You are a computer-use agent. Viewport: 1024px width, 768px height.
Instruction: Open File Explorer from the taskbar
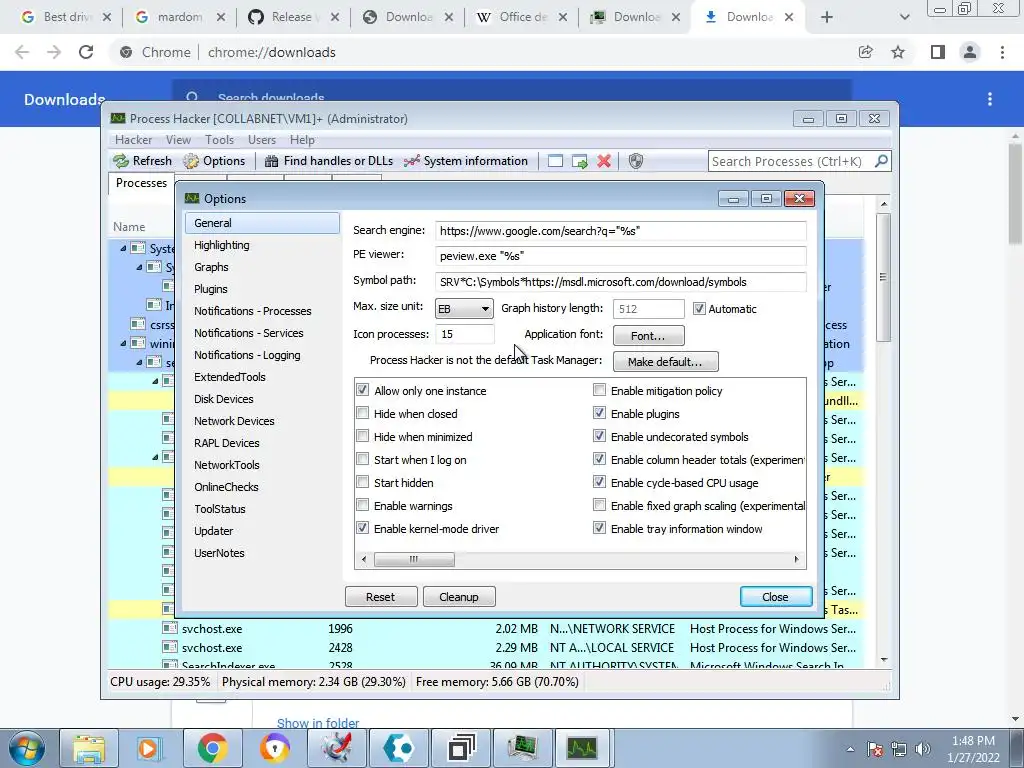pyautogui.click(x=88, y=748)
